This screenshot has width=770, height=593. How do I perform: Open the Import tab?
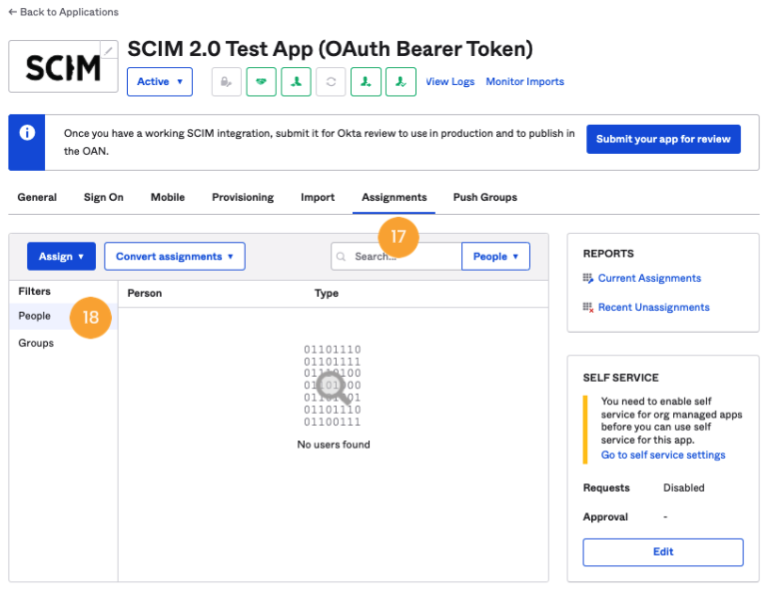point(318,197)
